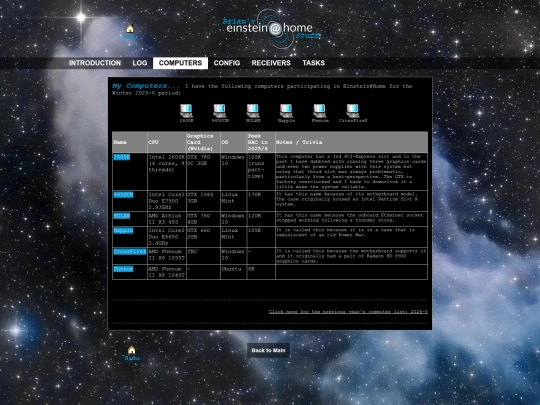Click the Napple name link in table
The width and height of the screenshot is (540, 405).
pyautogui.click(x=123, y=230)
